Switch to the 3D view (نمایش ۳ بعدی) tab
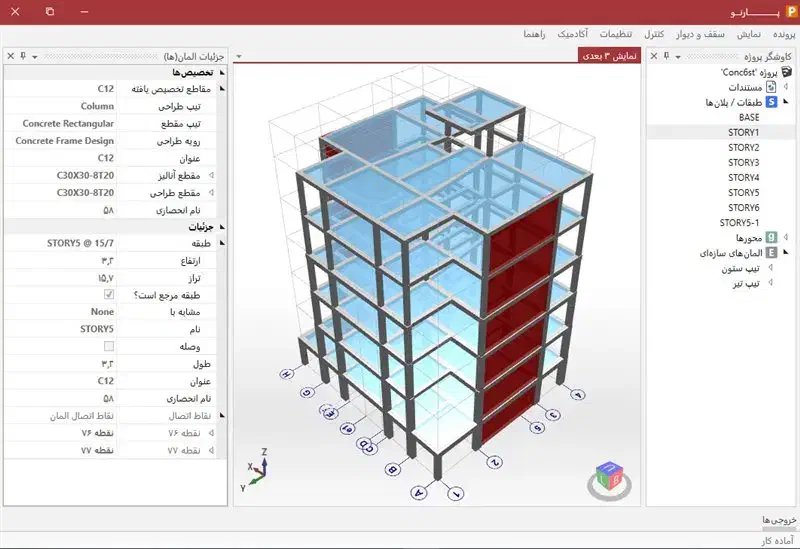800x549 pixels. pyautogui.click(x=609, y=56)
